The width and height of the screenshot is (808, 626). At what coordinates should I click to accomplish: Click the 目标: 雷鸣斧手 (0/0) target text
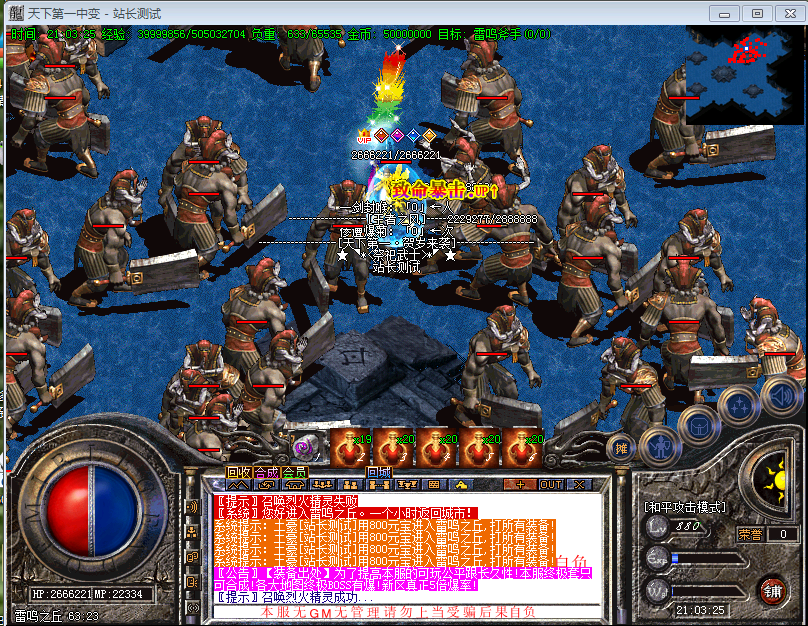click(x=494, y=35)
